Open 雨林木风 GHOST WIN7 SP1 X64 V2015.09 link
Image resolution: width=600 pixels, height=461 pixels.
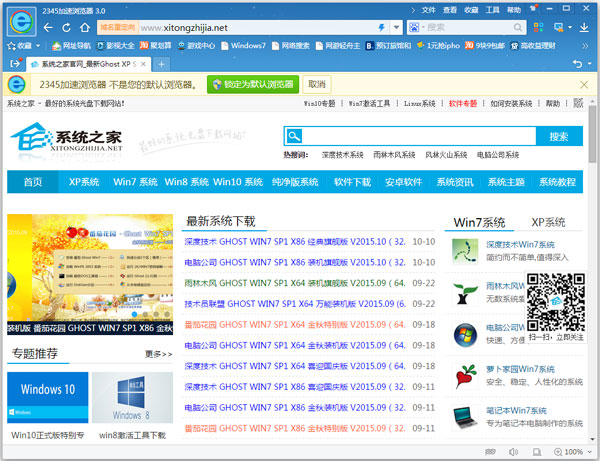tap(295, 283)
